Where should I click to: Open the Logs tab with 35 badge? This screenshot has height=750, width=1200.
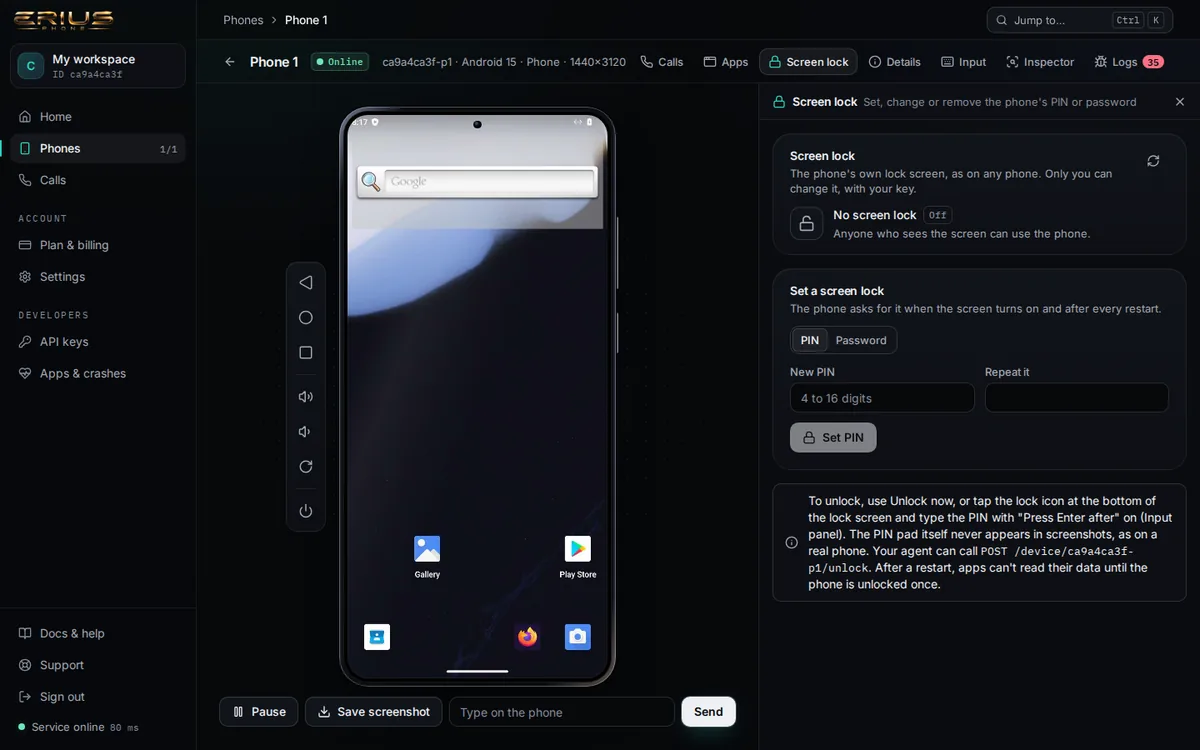(x=1128, y=62)
